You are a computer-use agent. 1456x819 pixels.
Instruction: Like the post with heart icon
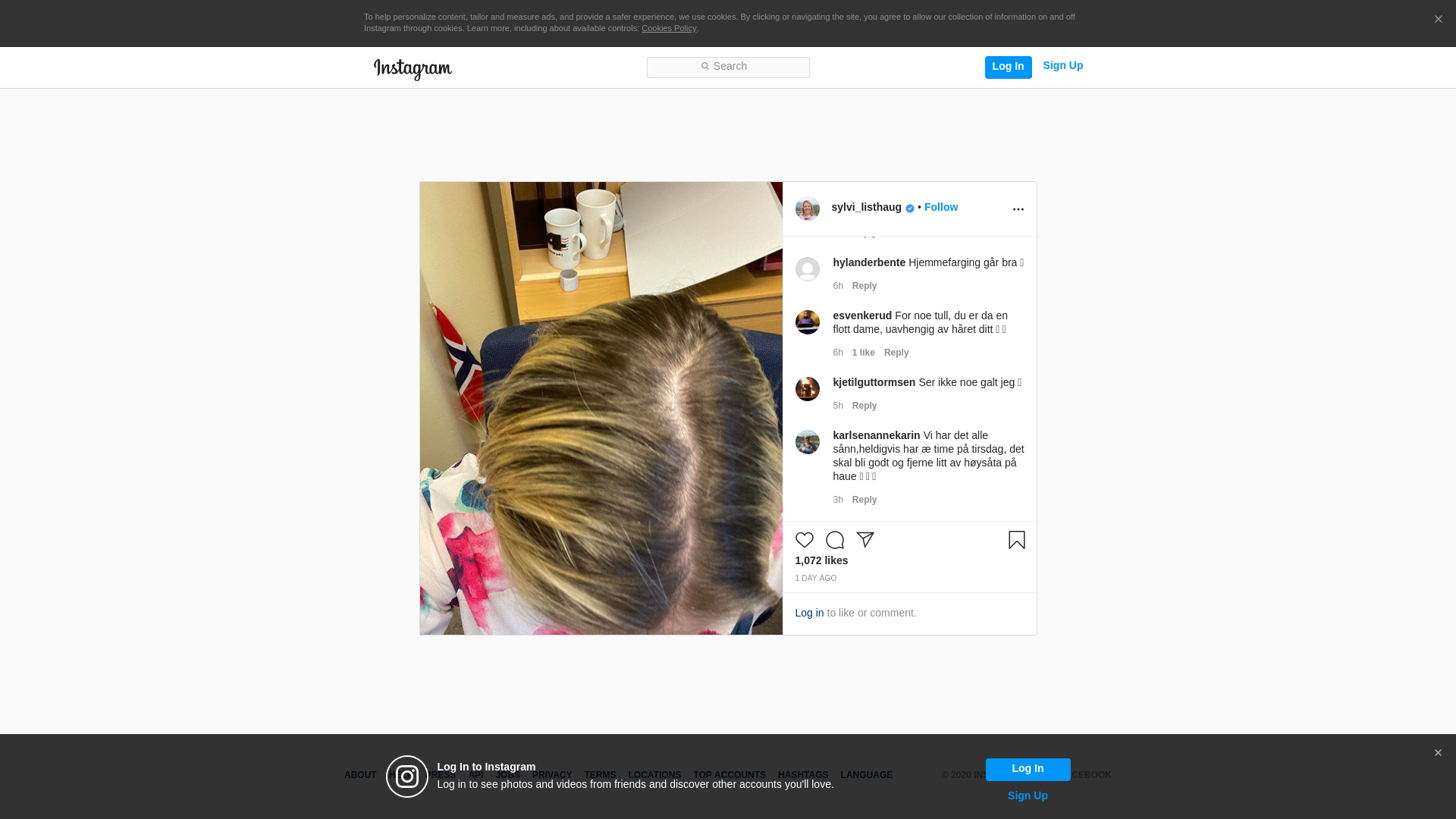[x=804, y=540]
